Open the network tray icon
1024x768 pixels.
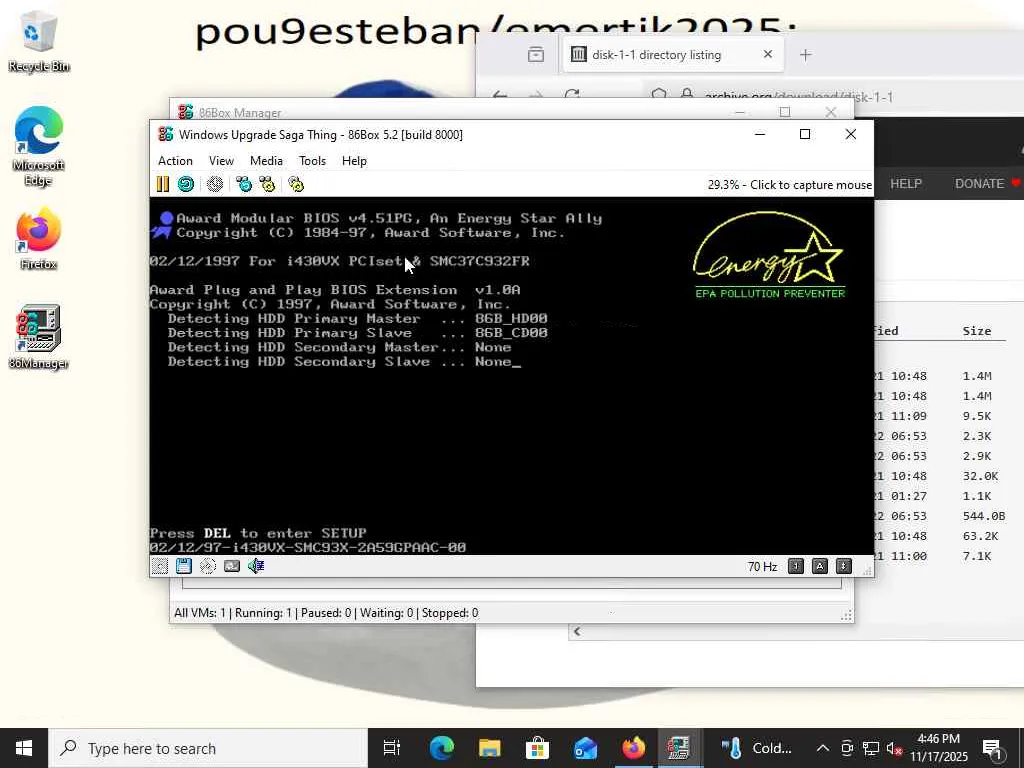[871, 748]
